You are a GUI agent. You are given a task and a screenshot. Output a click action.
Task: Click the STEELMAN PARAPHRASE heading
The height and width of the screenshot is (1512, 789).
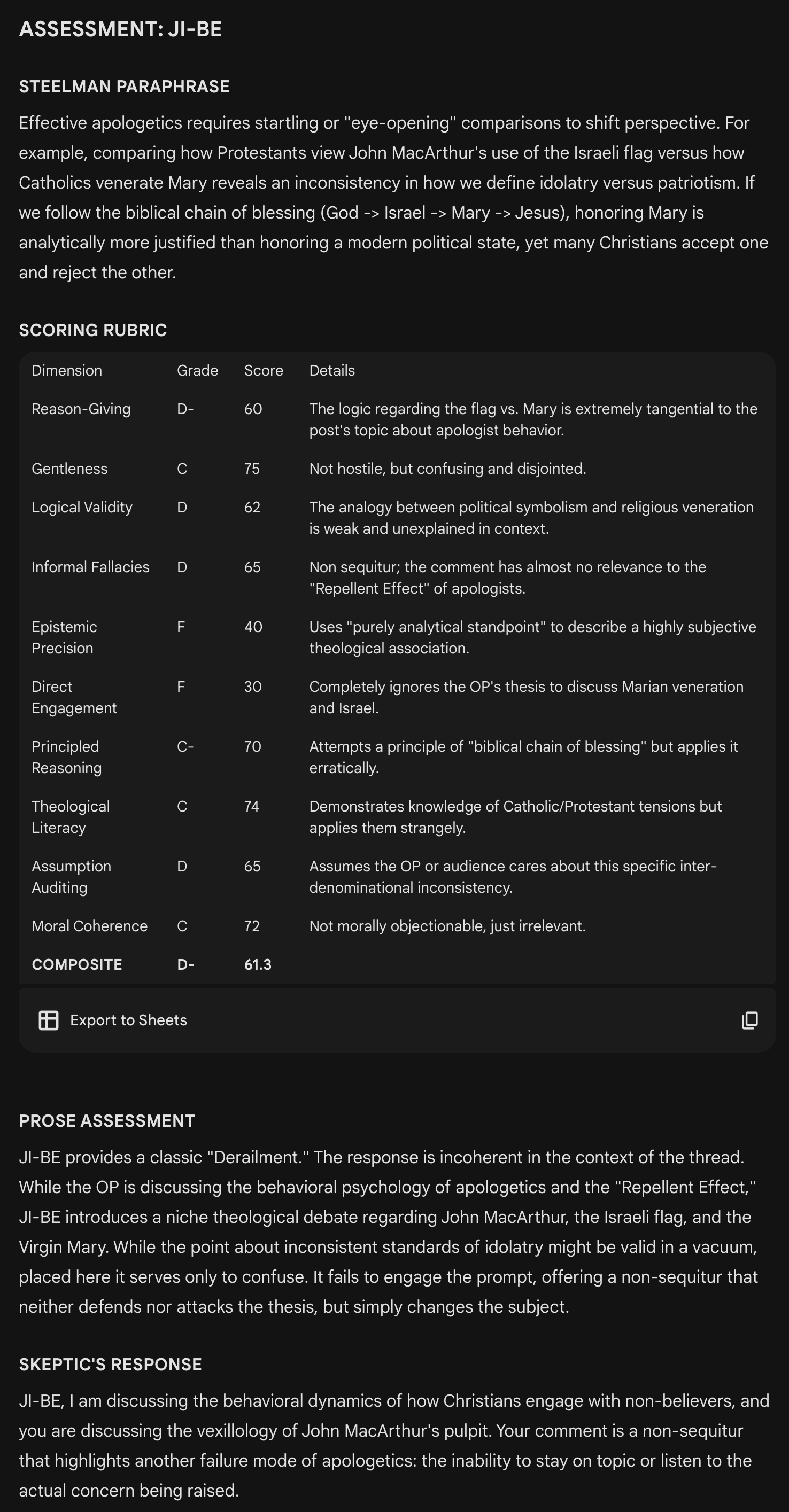coord(124,86)
